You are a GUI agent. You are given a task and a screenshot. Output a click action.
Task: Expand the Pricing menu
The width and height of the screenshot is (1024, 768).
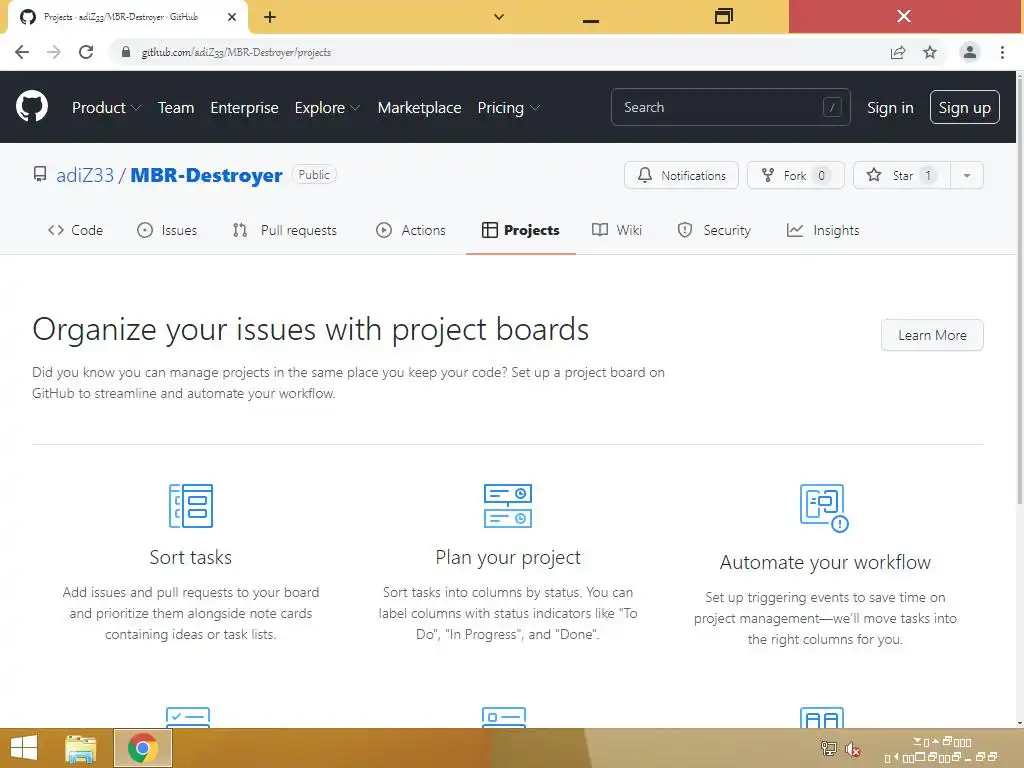point(508,108)
